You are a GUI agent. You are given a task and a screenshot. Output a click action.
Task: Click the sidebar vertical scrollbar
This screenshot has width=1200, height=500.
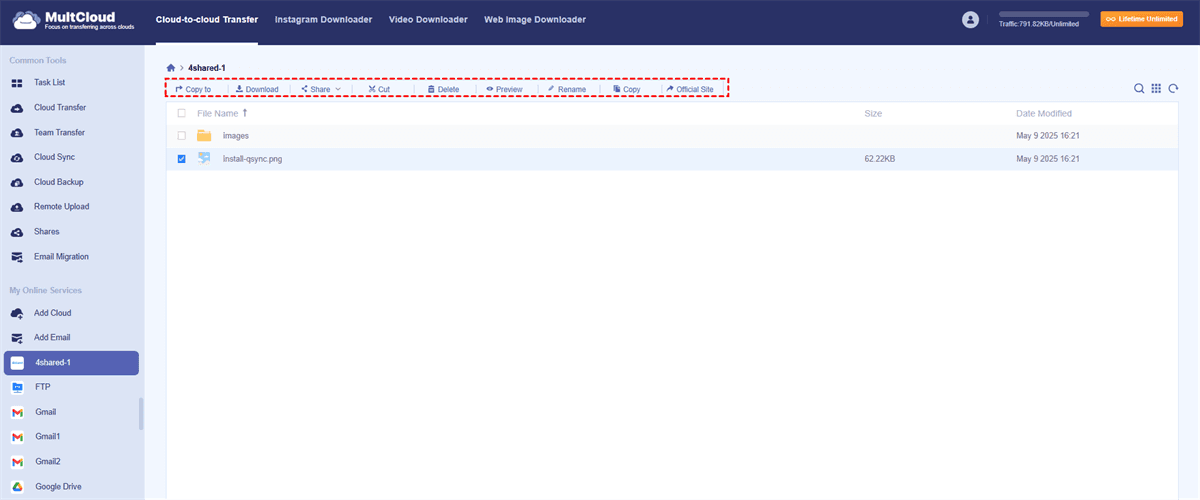[x=141, y=413]
